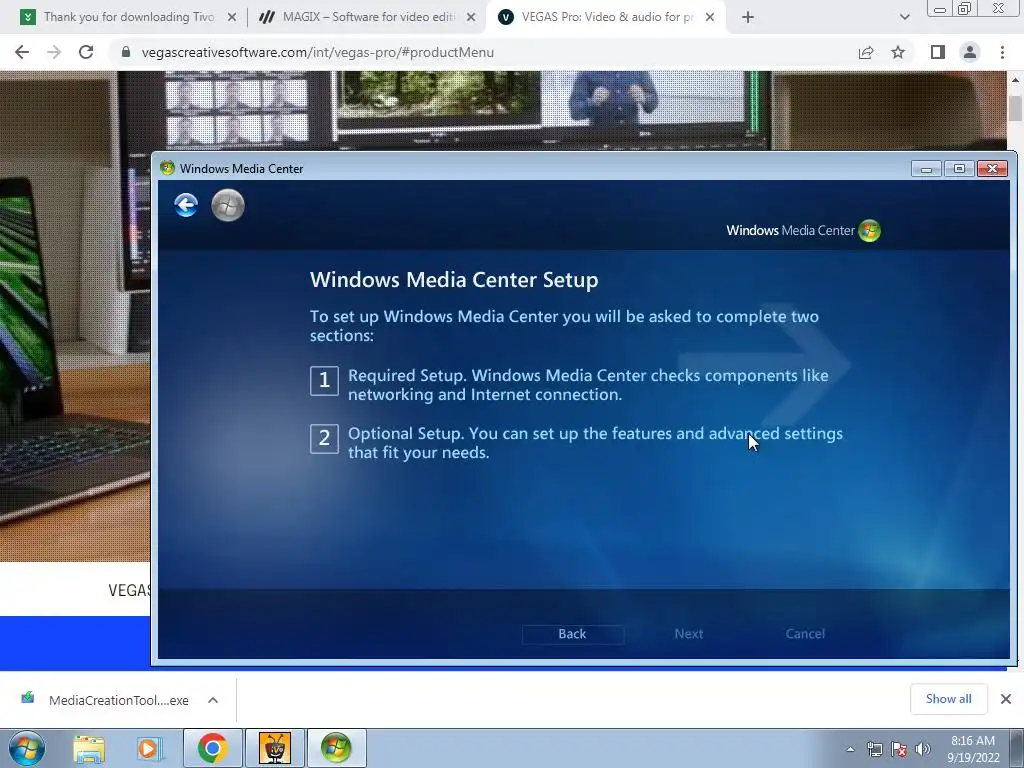Open the volume speaker tray icon
The image size is (1024, 768).
923,749
